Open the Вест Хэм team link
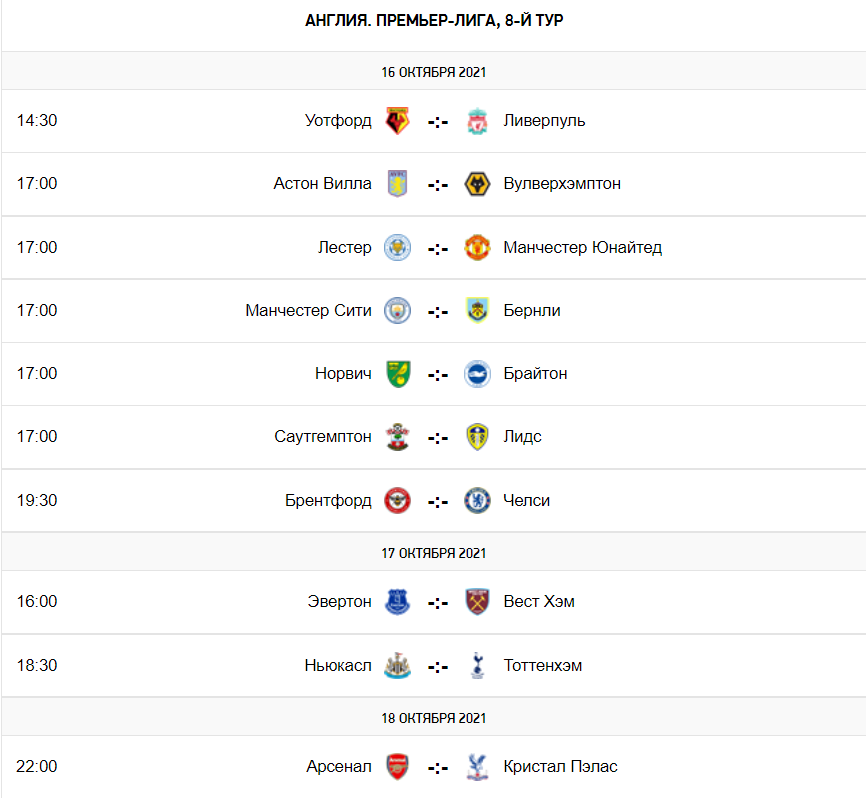Screen dimensions: 866x798 pyautogui.click(x=539, y=601)
